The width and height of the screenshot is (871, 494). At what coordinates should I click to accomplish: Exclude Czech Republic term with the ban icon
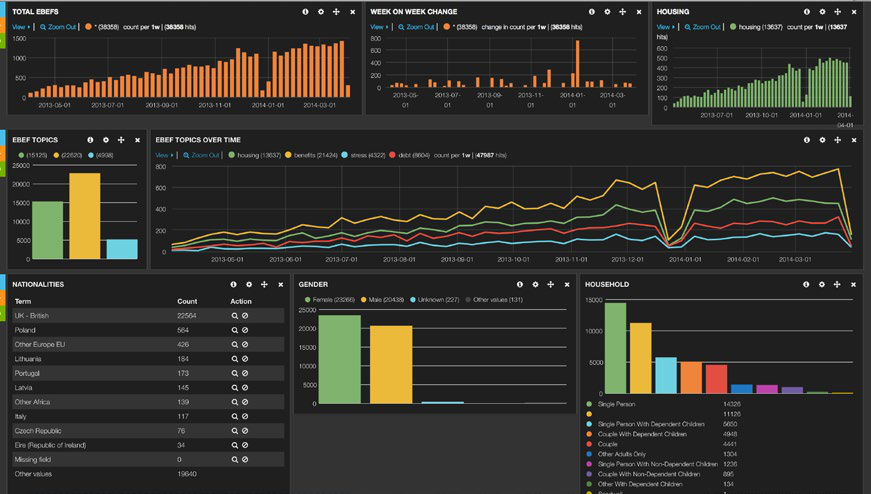pyautogui.click(x=245, y=431)
